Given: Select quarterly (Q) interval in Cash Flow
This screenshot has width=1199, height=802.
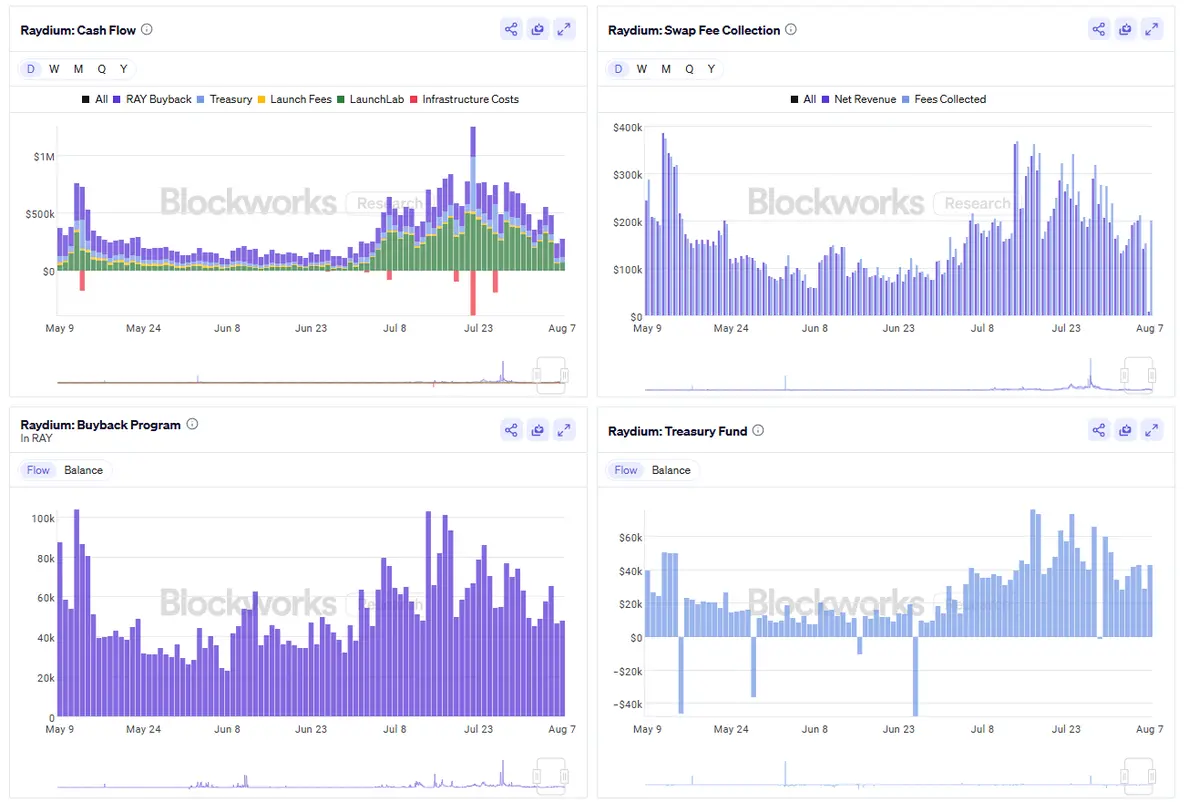Looking at the screenshot, I should tap(101, 69).
